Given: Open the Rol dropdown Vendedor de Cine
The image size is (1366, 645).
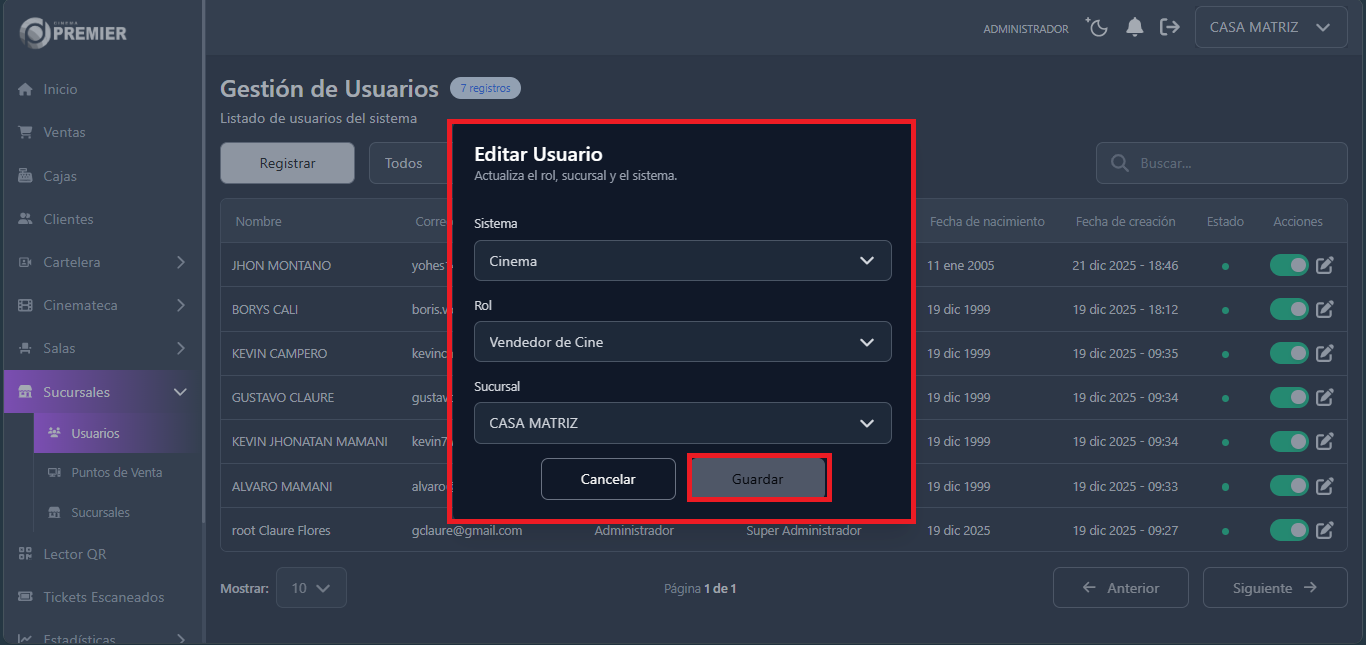Looking at the screenshot, I should tap(682, 341).
